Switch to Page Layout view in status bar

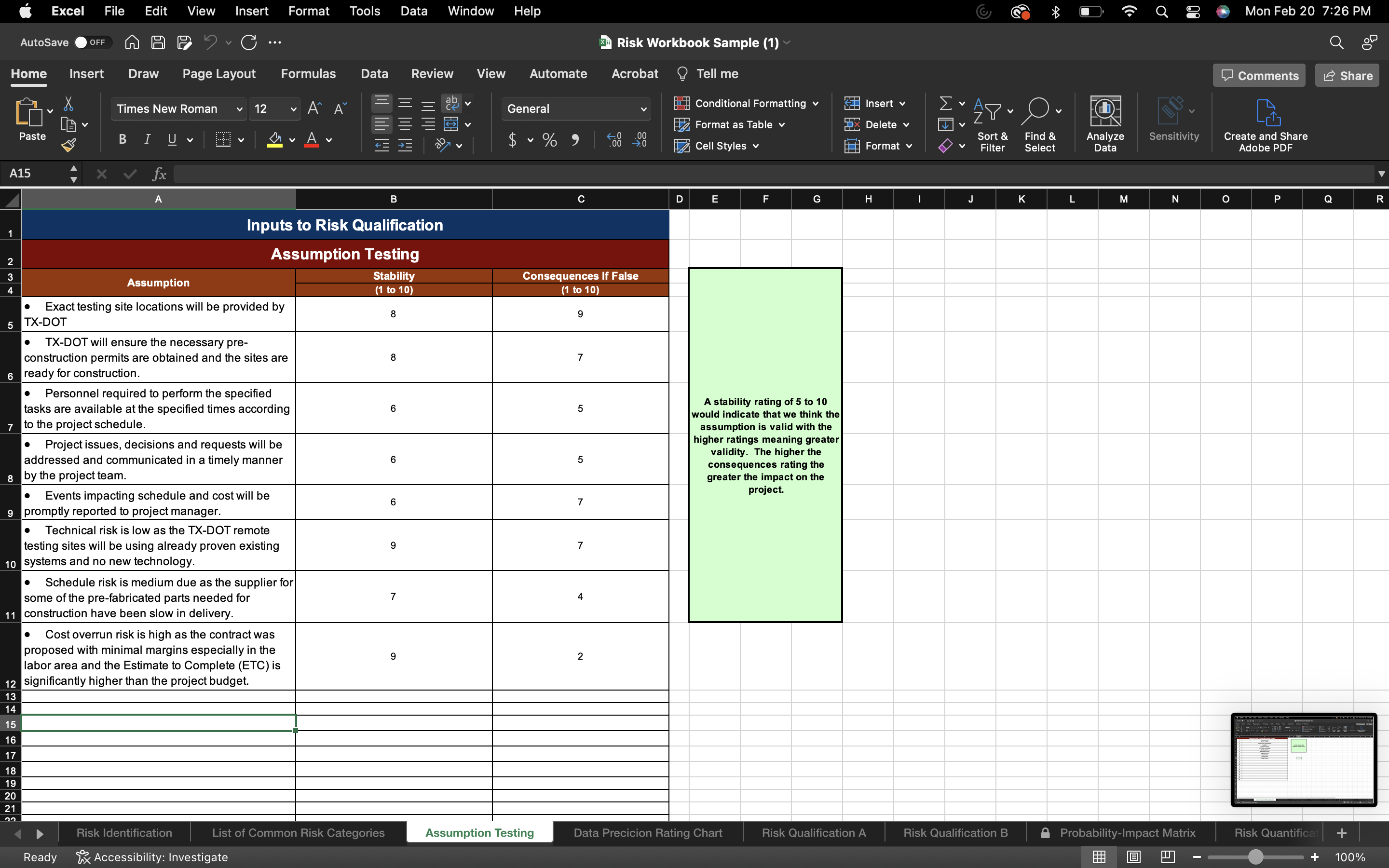(1133, 857)
